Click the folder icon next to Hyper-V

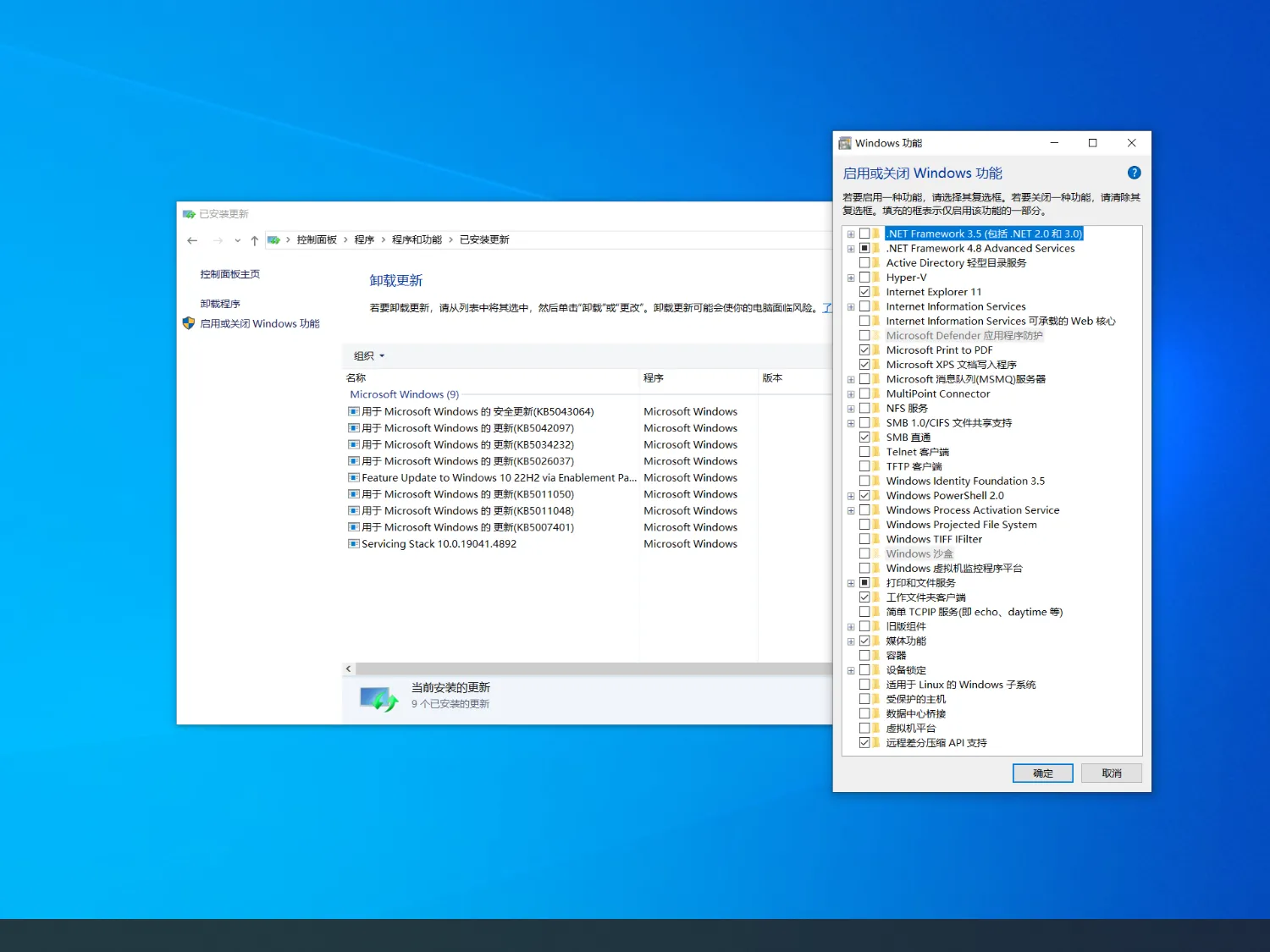pos(875,277)
